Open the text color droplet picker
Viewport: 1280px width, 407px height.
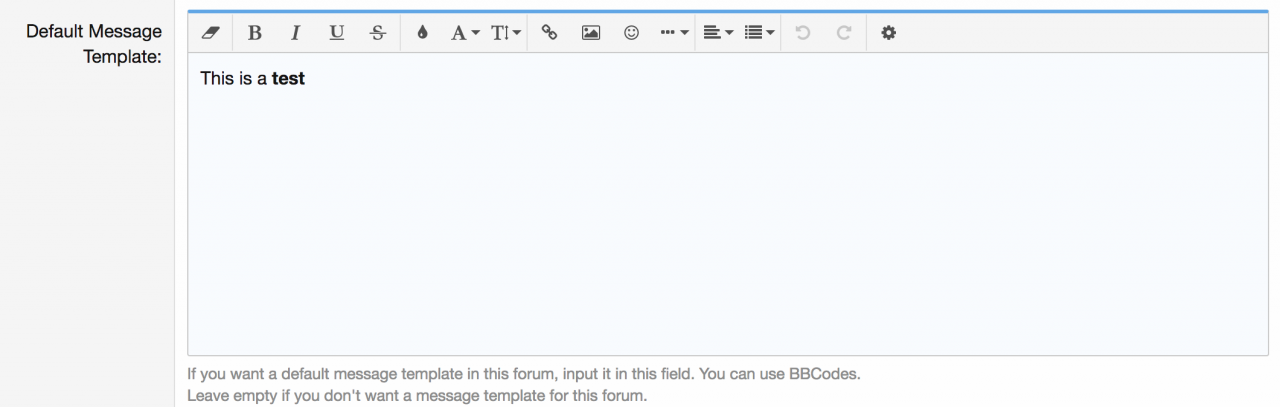pyautogui.click(x=422, y=33)
